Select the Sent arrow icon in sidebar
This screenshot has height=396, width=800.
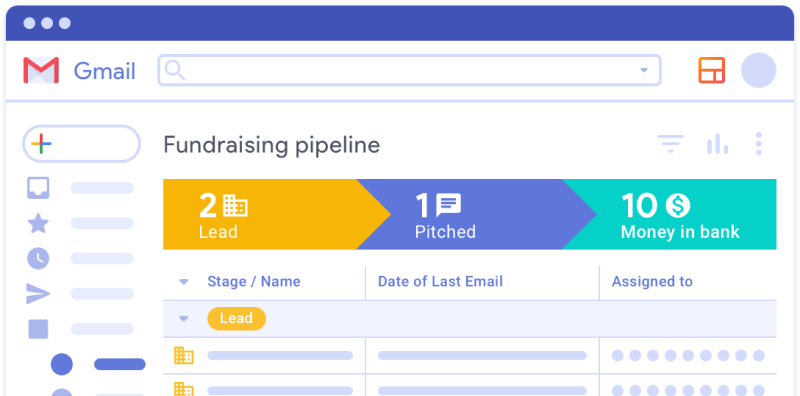point(38,294)
